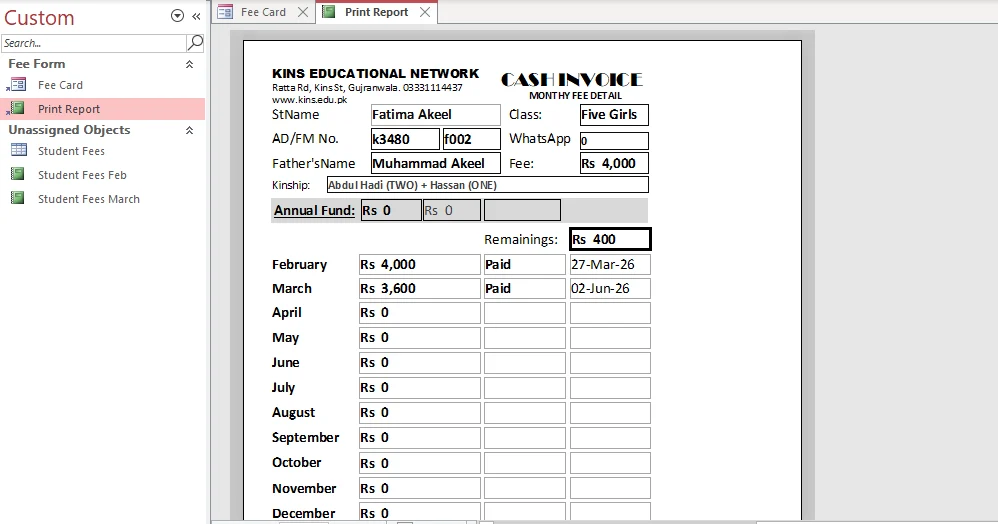This screenshot has height=524, width=998.
Task: Click the April Rs 0 amount
Action: pyautogui.click(x=419, y=313)
